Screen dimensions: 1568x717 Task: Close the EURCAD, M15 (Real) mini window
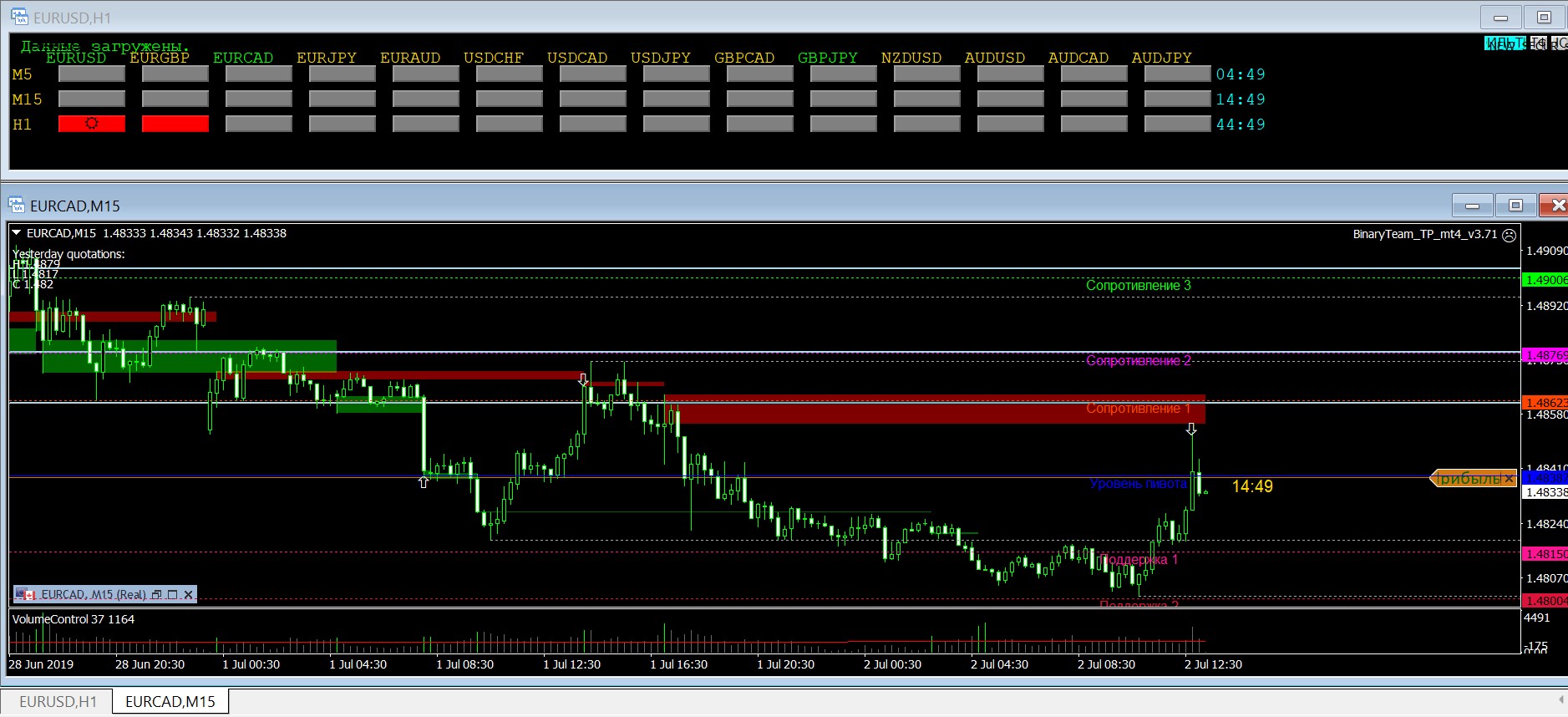pyautogui.click(x=189, y=595)
